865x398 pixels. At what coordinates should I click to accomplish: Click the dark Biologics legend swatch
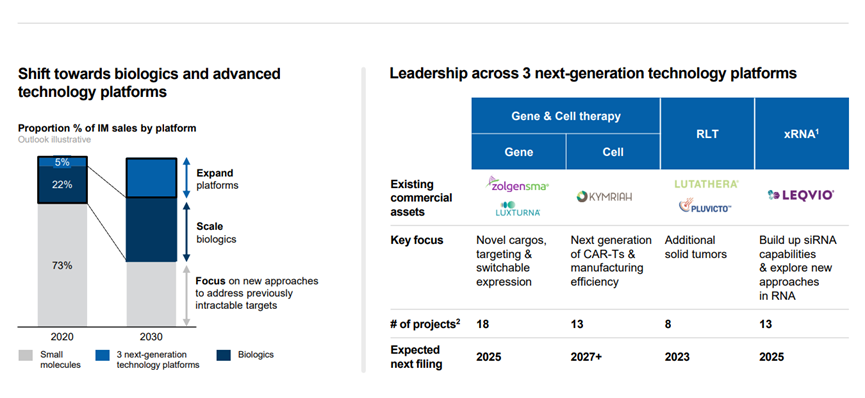click(x=223, y=354)
